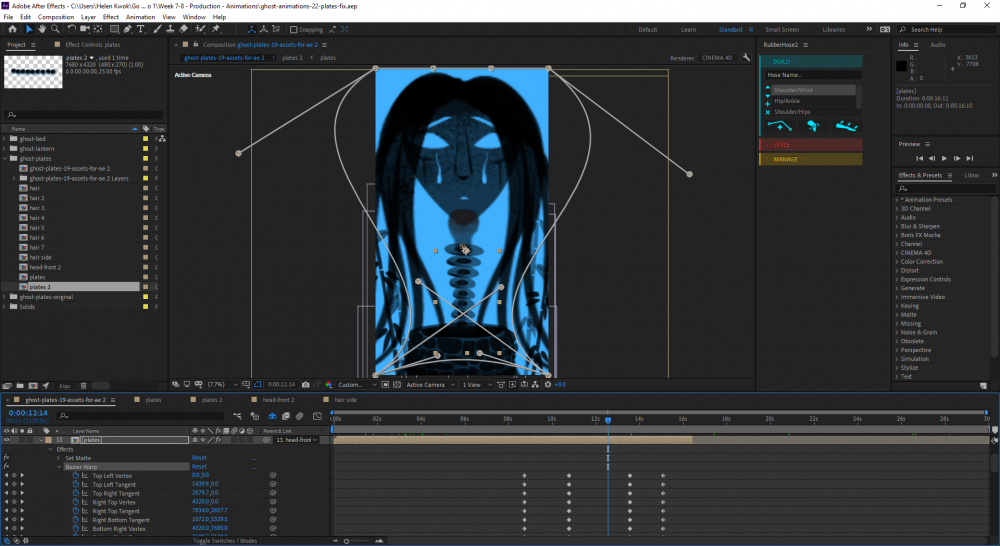Image resolution: width=1000 pixels, height=546 pixels.
Task: Open the Animation menu
Action: pyautogui.click(x=140, y=17)
